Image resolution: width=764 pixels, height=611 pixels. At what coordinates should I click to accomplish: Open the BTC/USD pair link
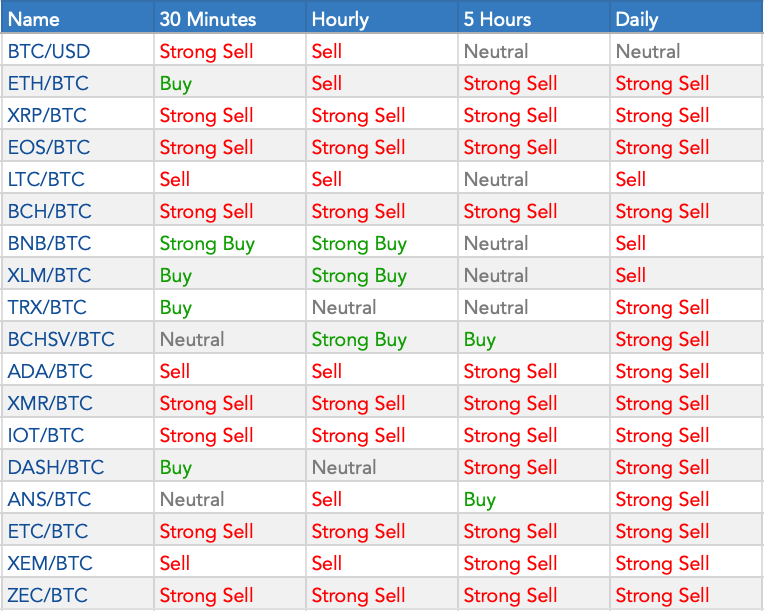pos(48,51)
